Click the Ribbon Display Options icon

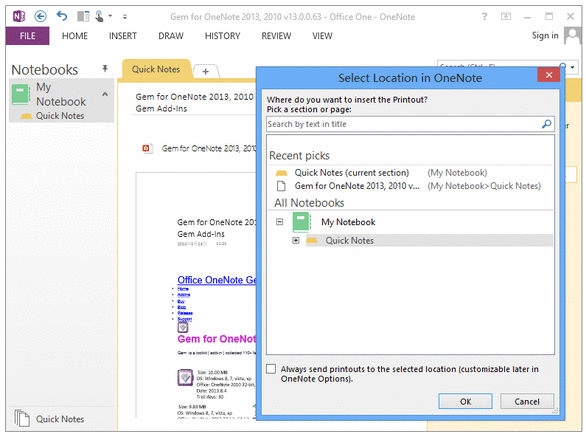(x=506, y=16)
